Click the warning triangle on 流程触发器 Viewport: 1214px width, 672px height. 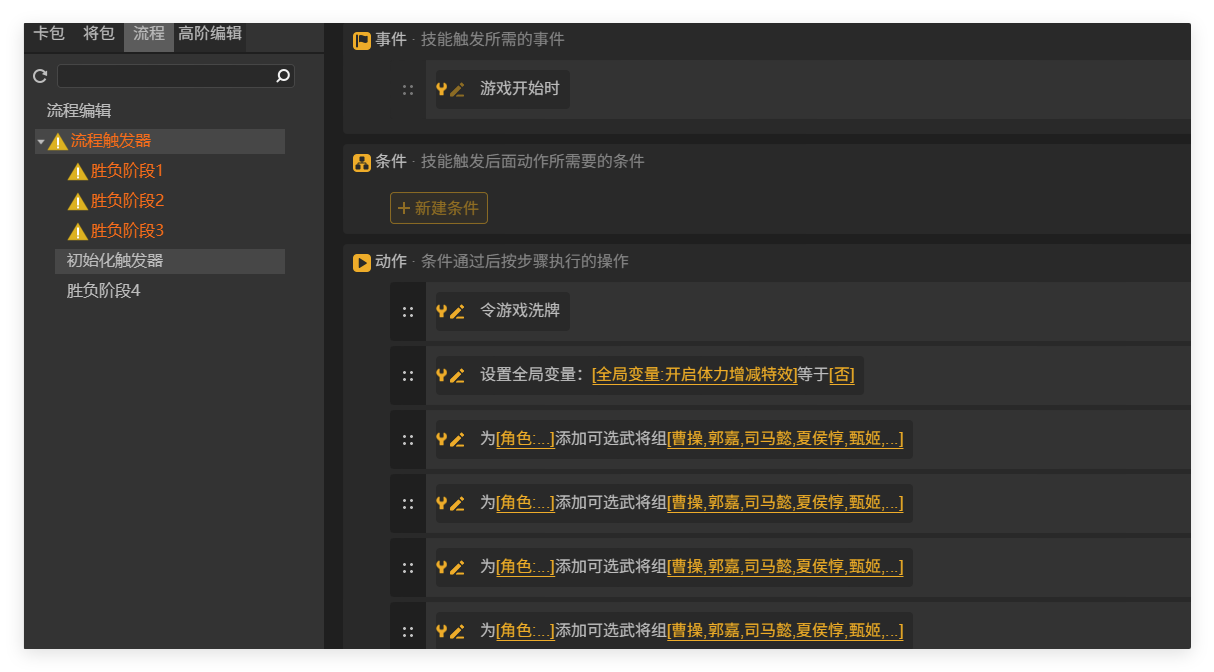coord(57,141)
